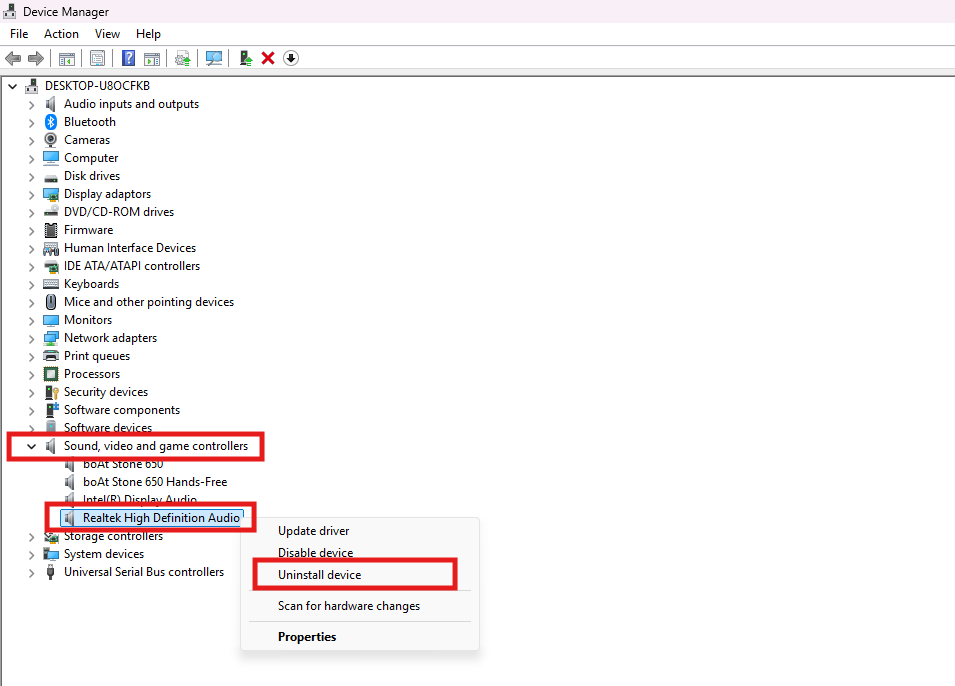Expand the Computer category
This screenshot has height=686, width=955.
[x=32, y=159]
